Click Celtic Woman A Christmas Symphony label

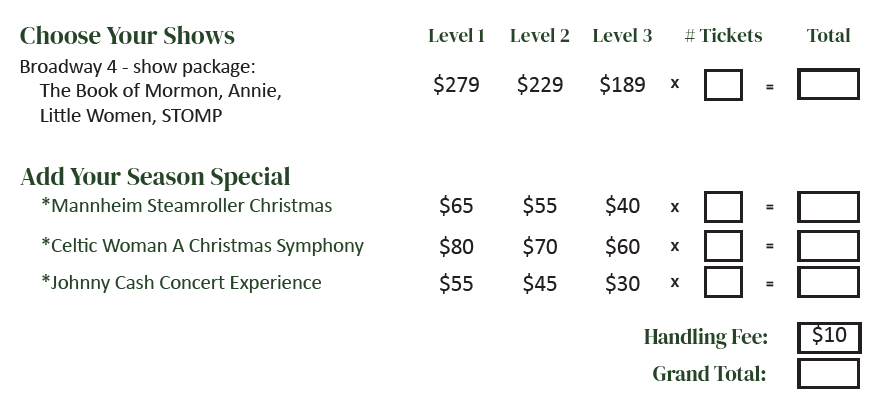pos(202,246)
